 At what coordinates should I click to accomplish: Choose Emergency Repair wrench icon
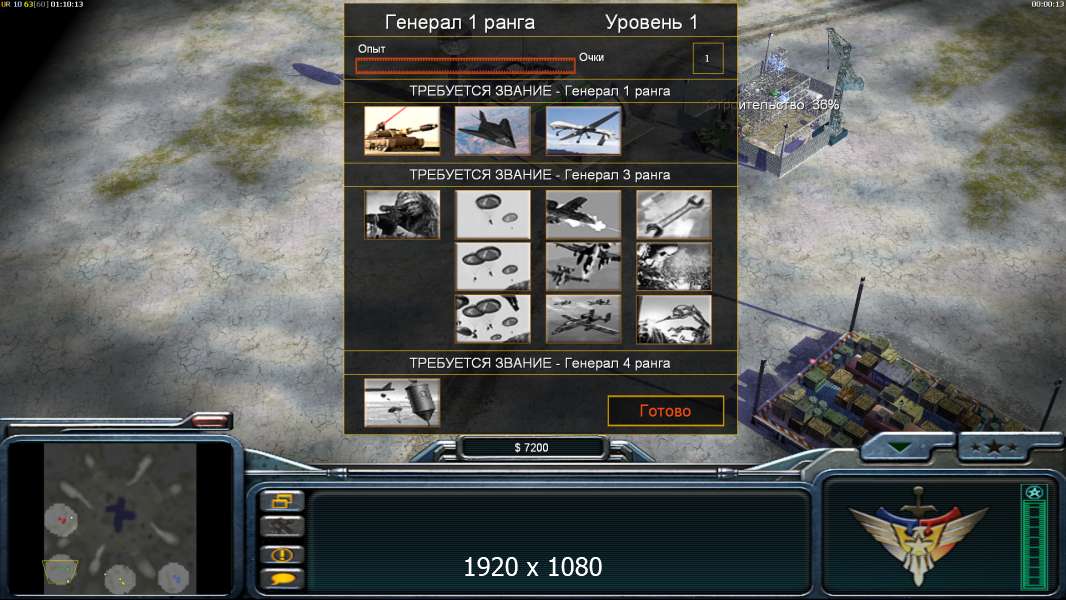pos(674,215)
